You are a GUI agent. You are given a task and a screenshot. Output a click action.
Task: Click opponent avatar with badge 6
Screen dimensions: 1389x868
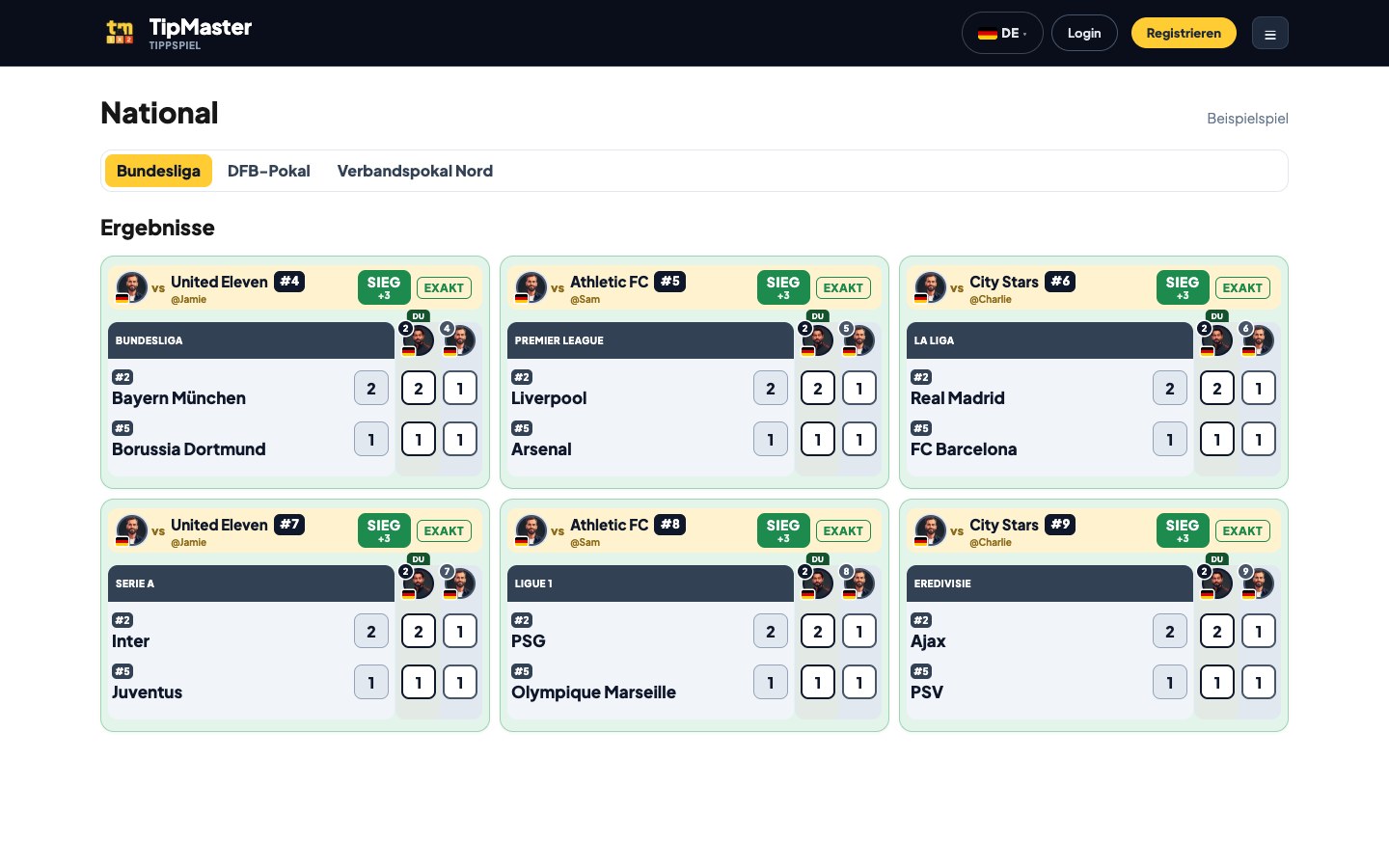[1258, 339]
